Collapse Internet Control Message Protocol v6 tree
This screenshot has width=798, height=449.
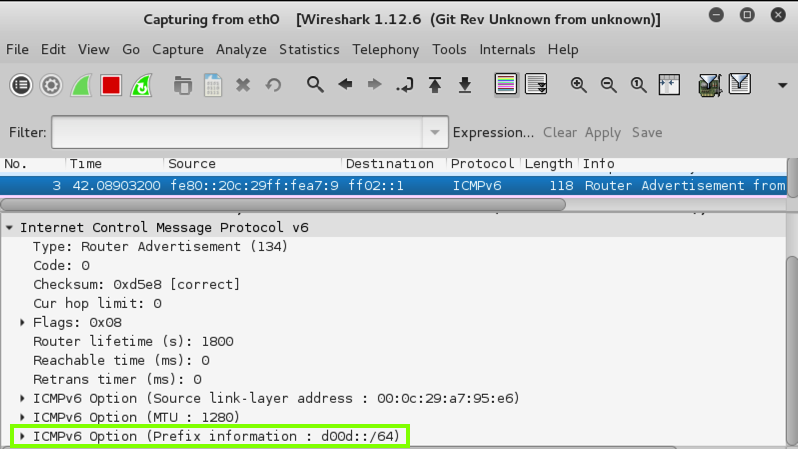point(9,228)
